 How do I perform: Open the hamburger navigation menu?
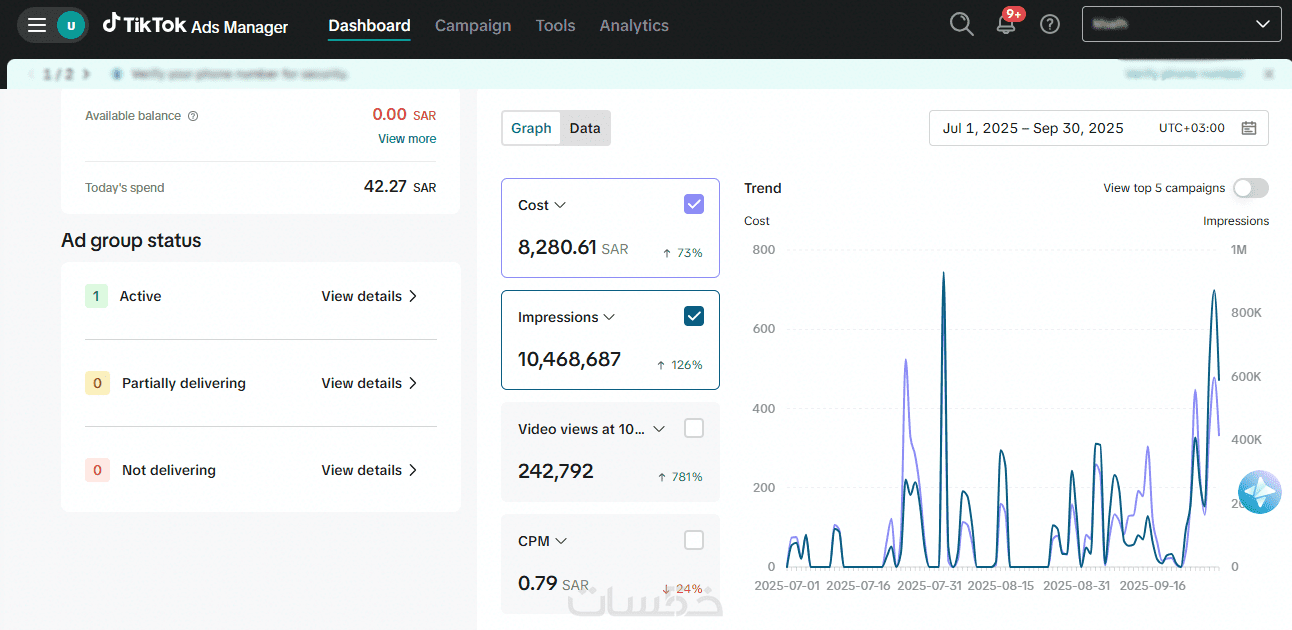37,25
